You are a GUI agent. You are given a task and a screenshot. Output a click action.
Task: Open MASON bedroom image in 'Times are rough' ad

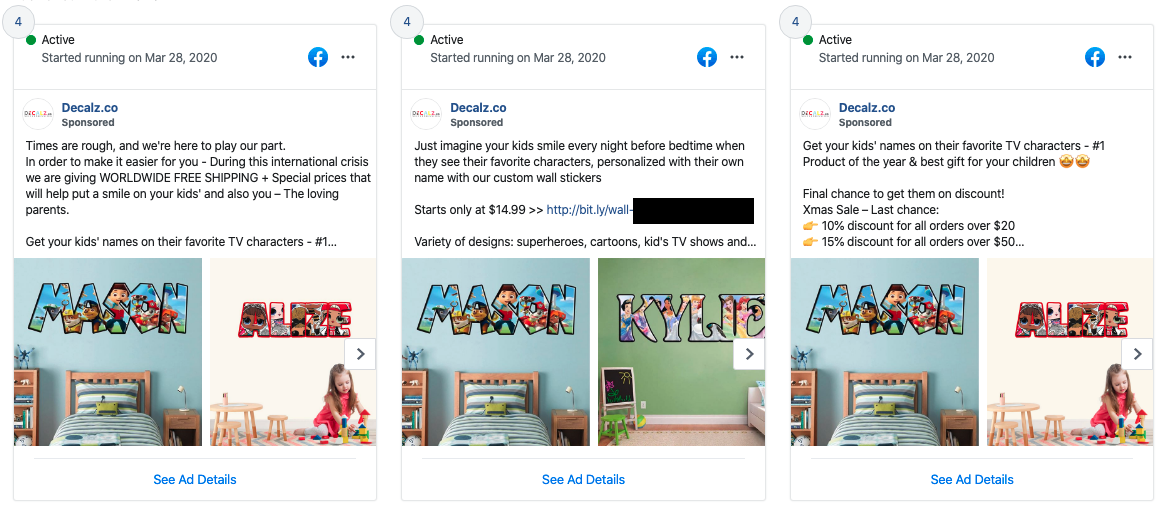click(x=108, y=352)
